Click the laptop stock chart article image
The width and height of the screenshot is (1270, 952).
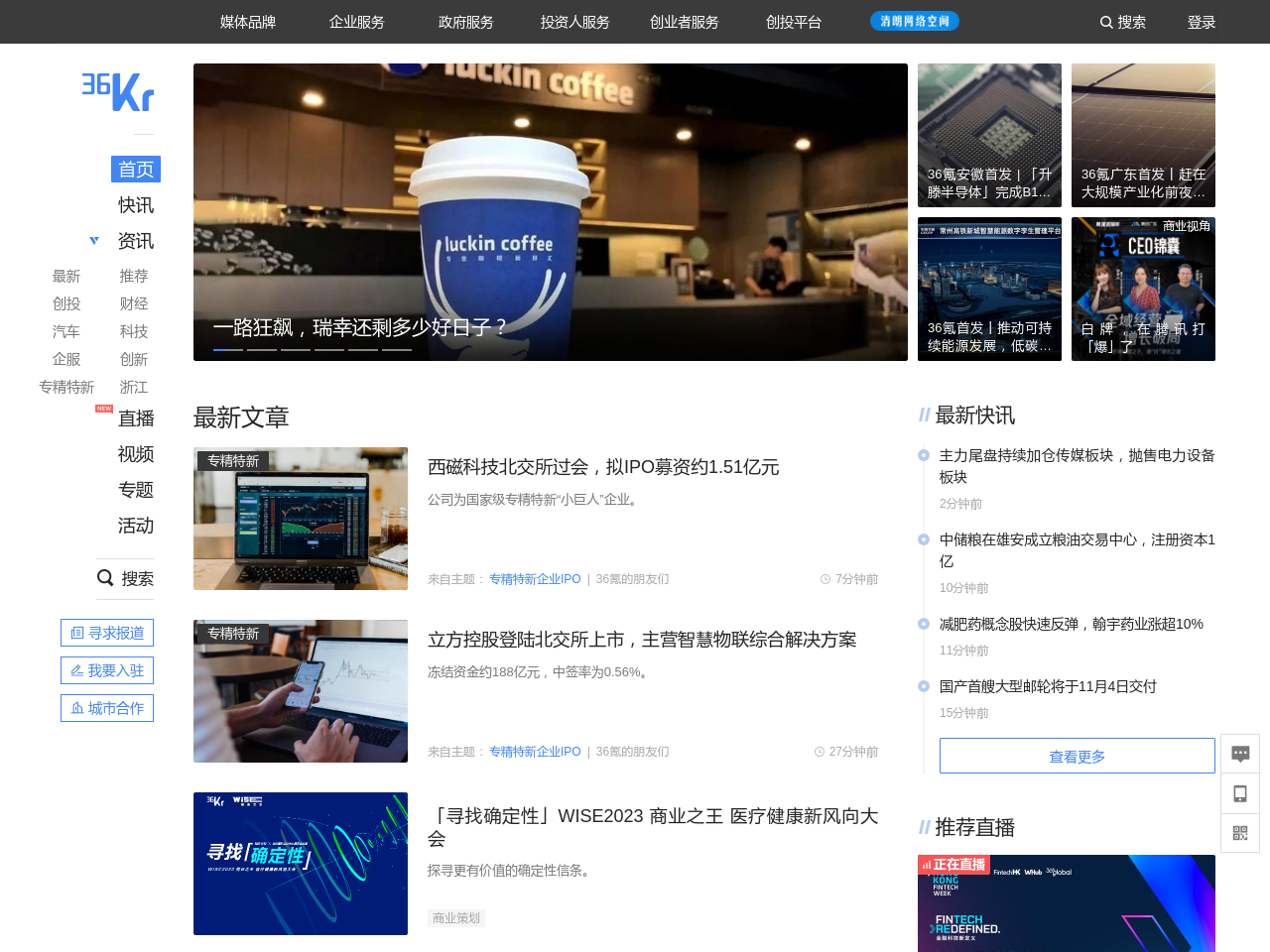[301, 519]
